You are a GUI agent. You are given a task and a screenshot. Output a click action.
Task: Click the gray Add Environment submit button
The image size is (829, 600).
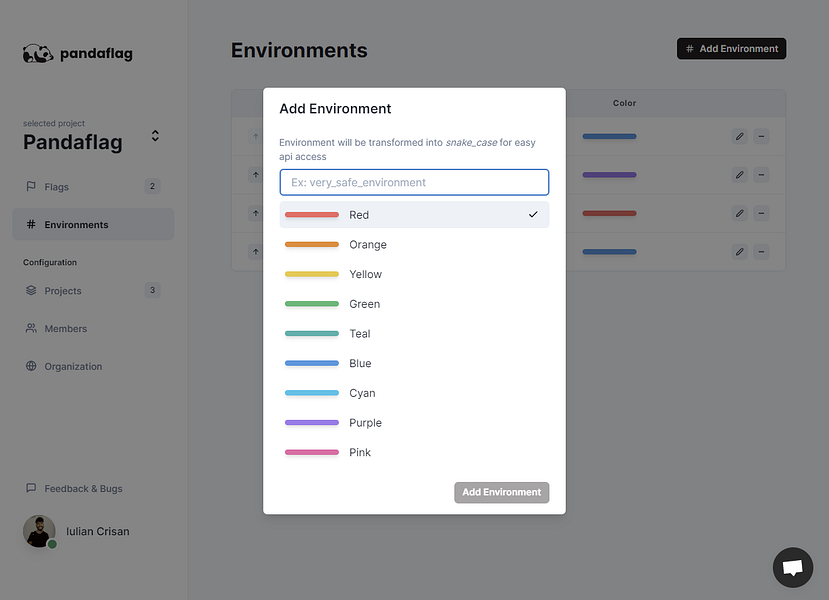click(501, 492)
